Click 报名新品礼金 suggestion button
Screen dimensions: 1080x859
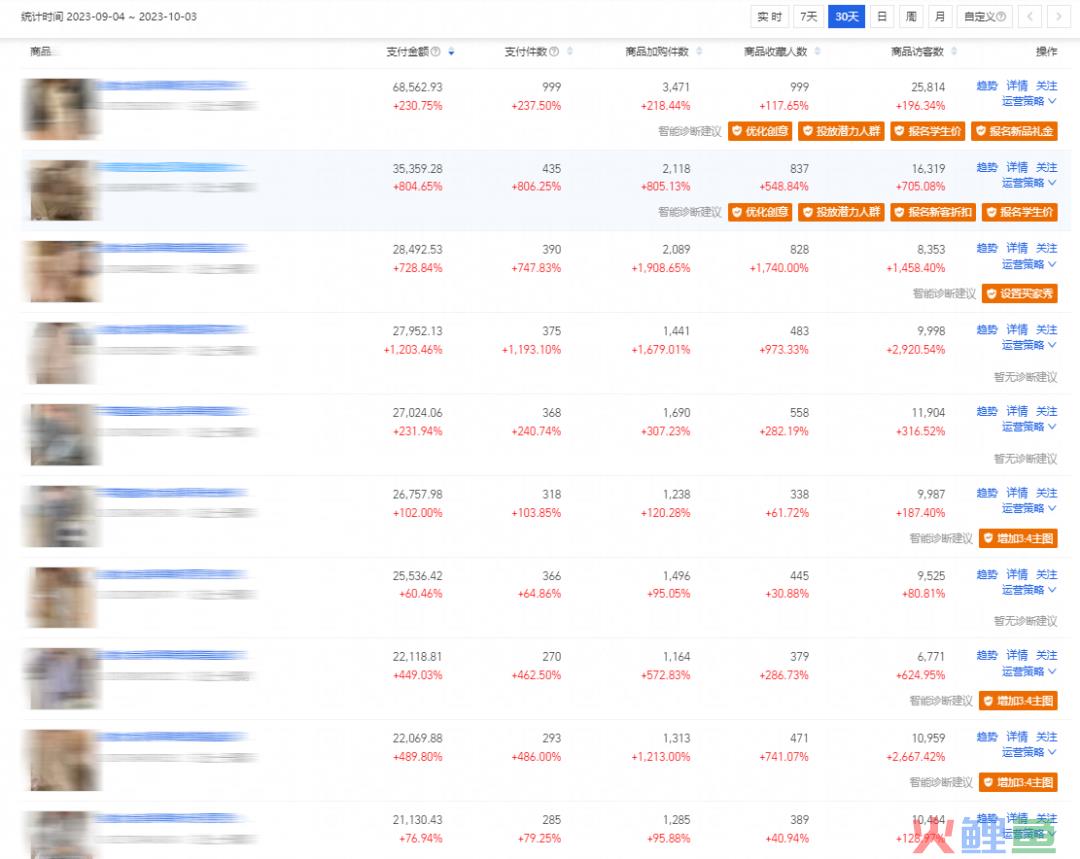click(x=1014, y=131)
